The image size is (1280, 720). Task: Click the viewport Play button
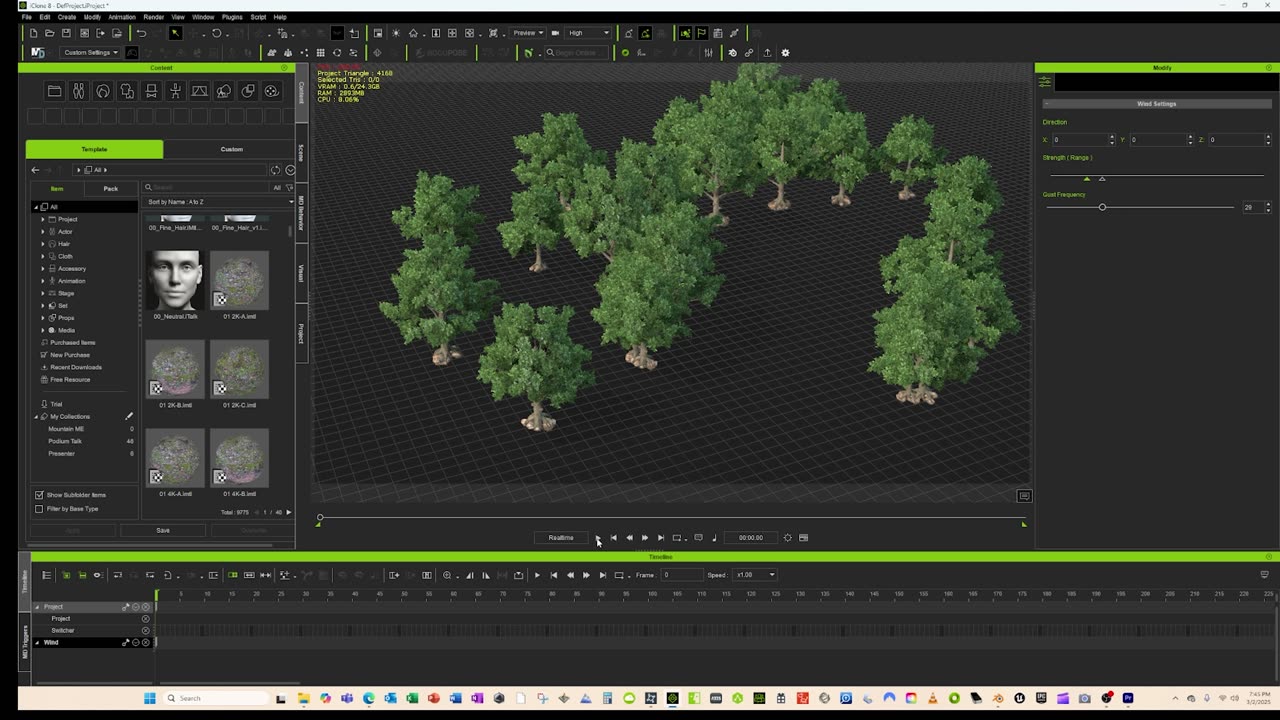click(x=598, y=538)
